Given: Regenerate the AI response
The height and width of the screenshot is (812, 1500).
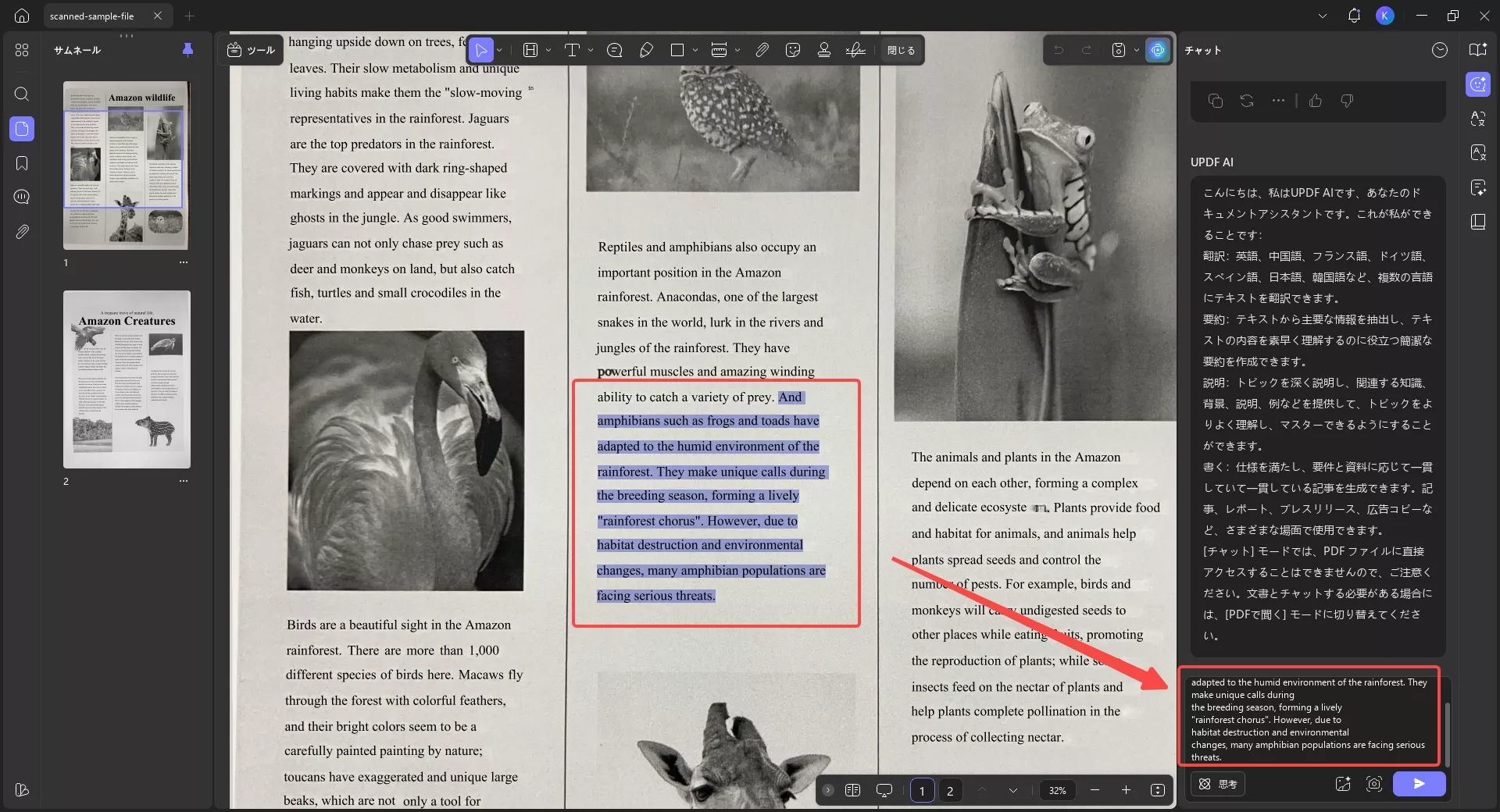Looking at the screenshot, I should coord(1247,101).
